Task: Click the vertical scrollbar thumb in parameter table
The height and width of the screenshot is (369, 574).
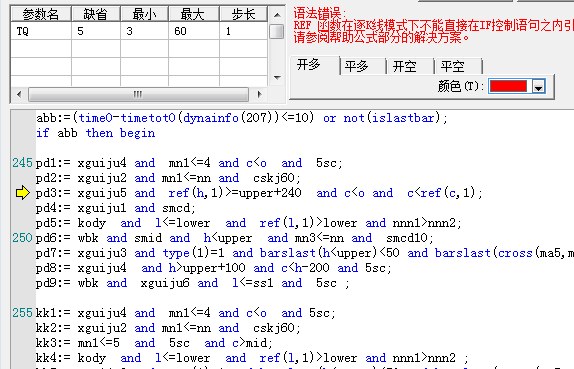Action: [277, 31]
